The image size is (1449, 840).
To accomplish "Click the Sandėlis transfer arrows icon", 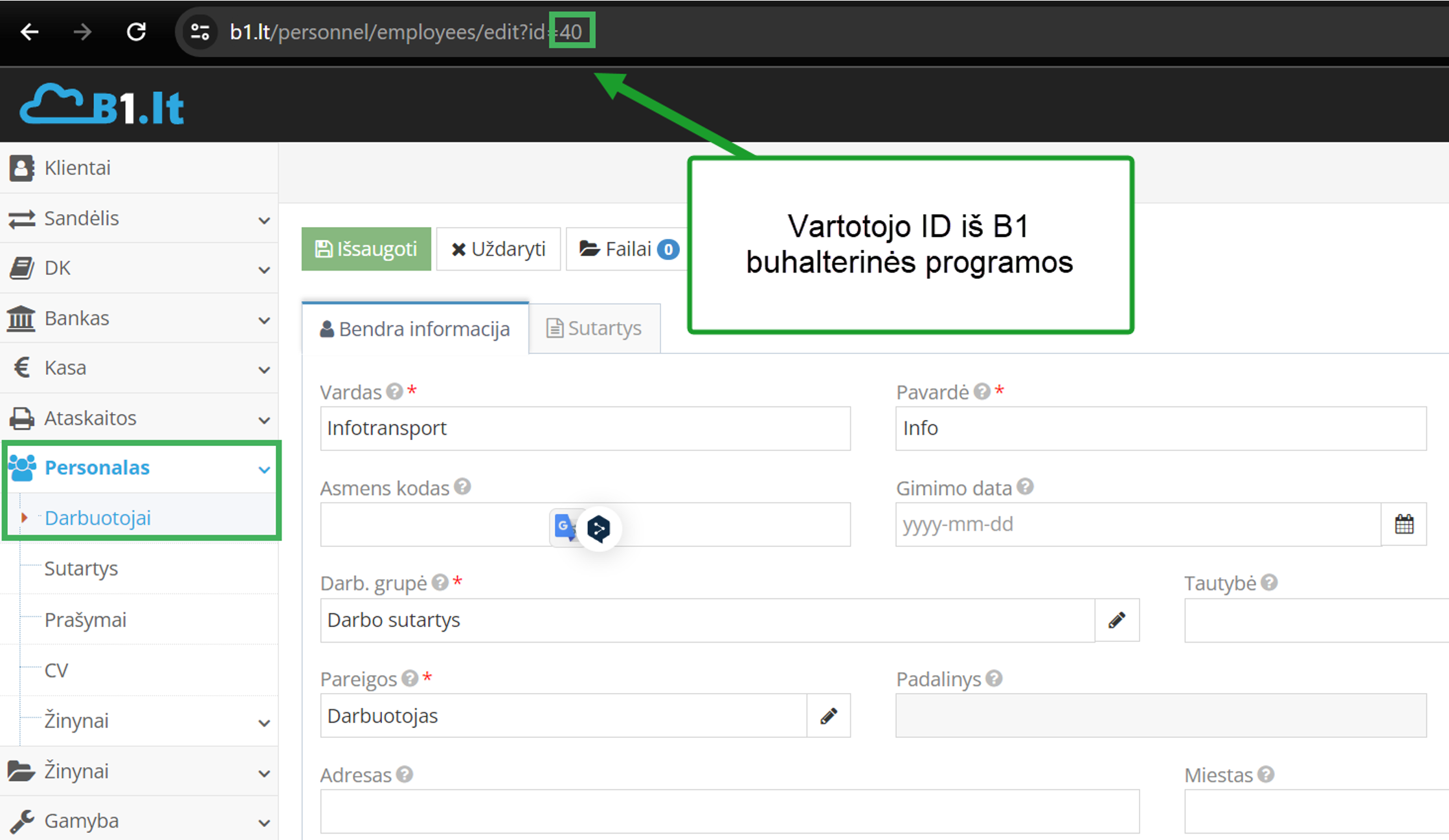I will (x=21, y=219).
